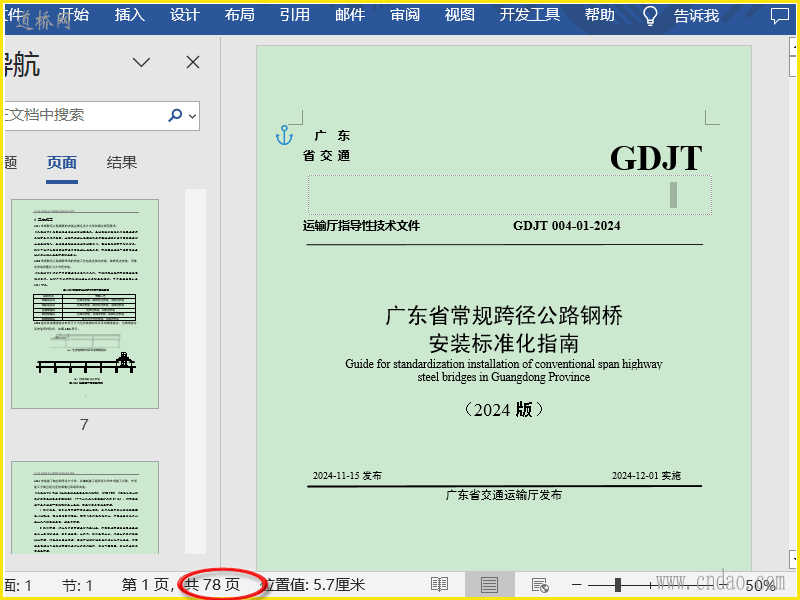
Task: Switch to the 视图 ribbon tab
Action: coord(460,15)
